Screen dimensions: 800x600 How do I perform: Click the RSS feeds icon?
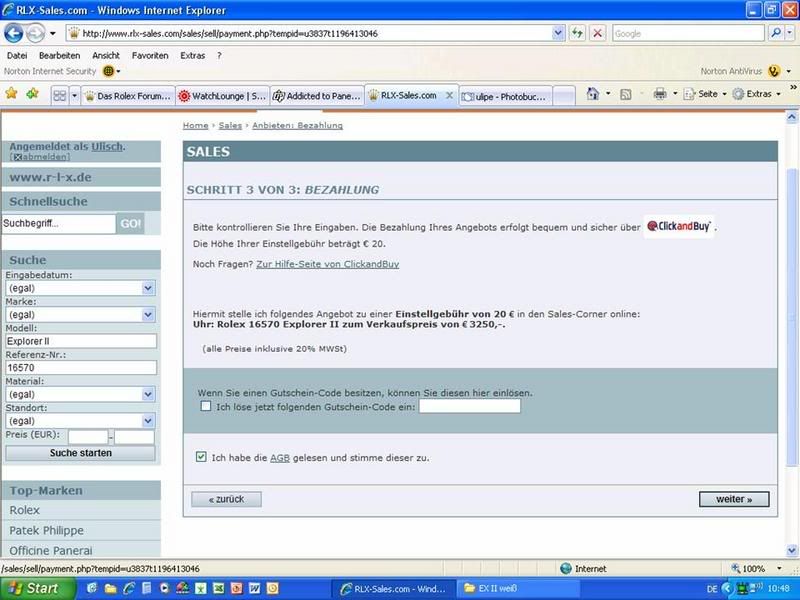point(626,94)
